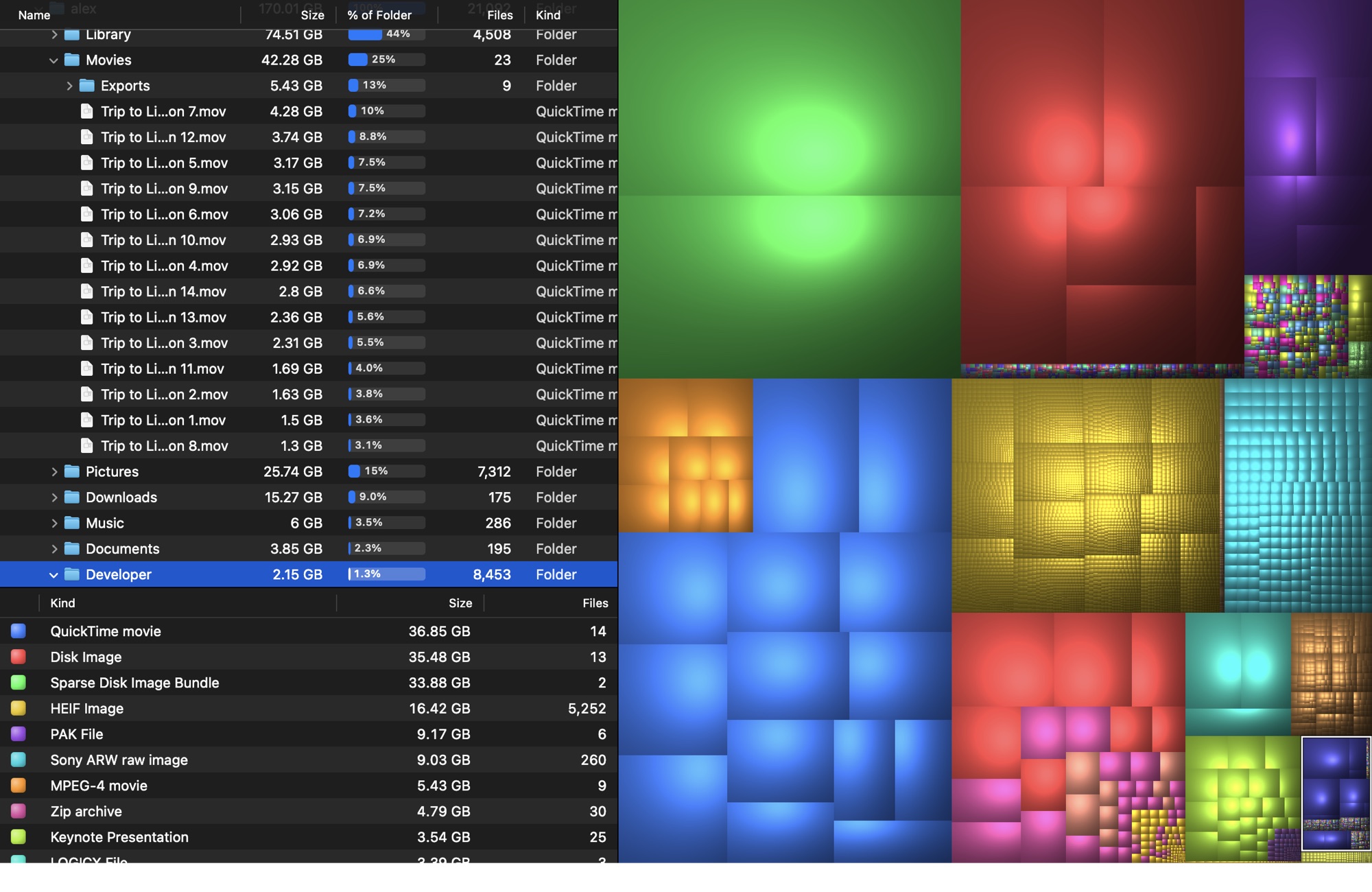
Task: Click file icon of Trip to Li...n 12.mov
Action: (x=87, y=137)
